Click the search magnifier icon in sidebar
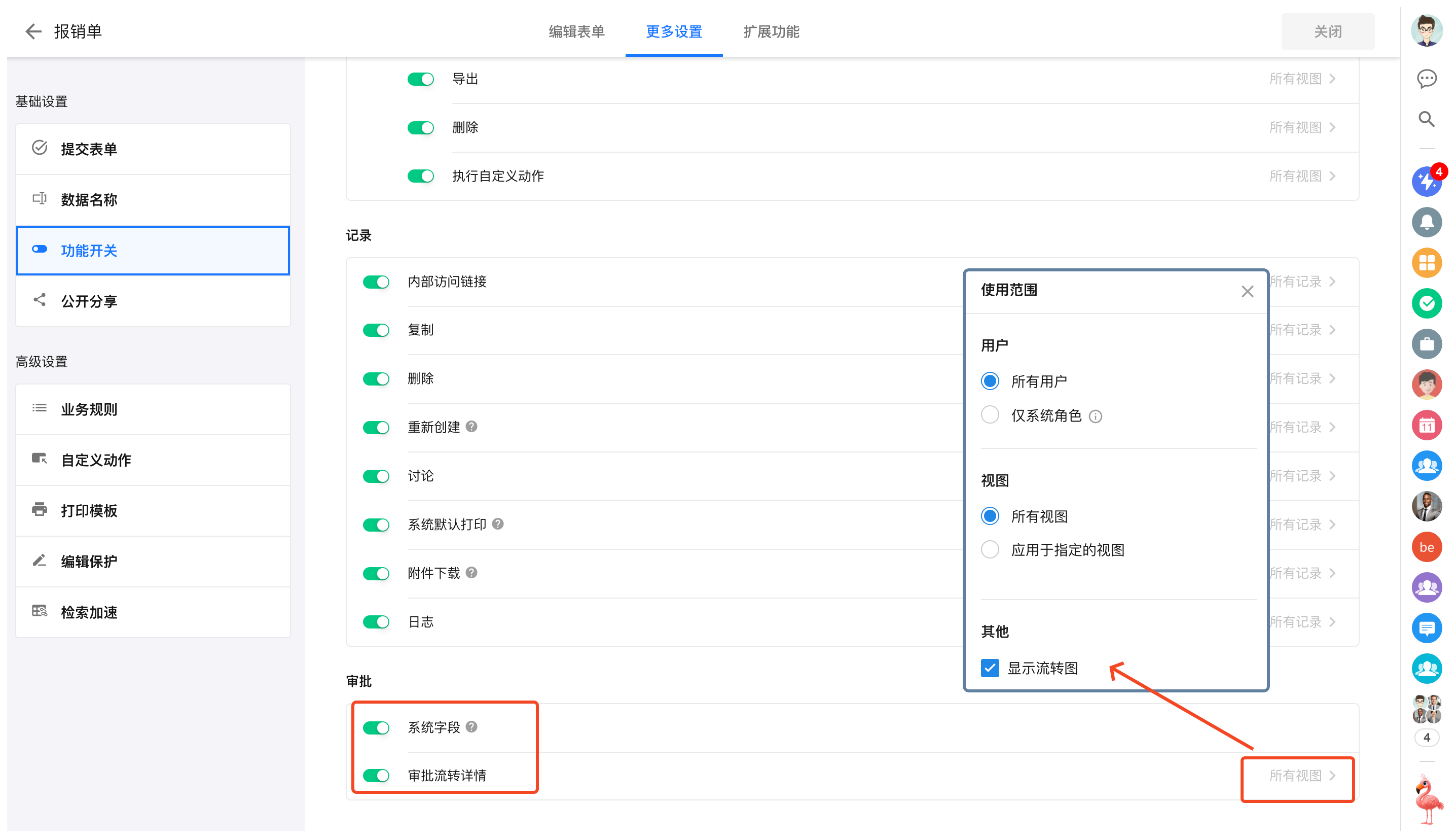Image resolution: width=1456 pixels, height=838 pixels. coord(1427,119)
